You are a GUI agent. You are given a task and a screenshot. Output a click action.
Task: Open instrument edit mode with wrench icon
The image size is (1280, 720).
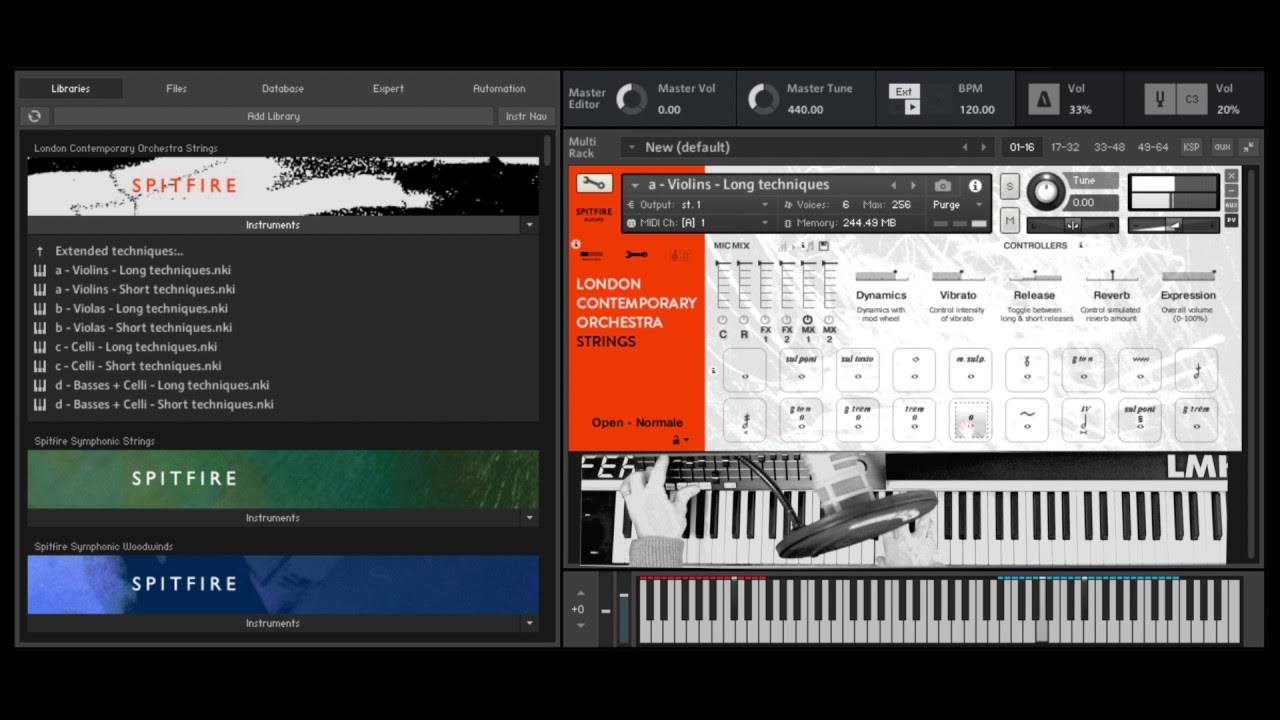coord(594,184)
